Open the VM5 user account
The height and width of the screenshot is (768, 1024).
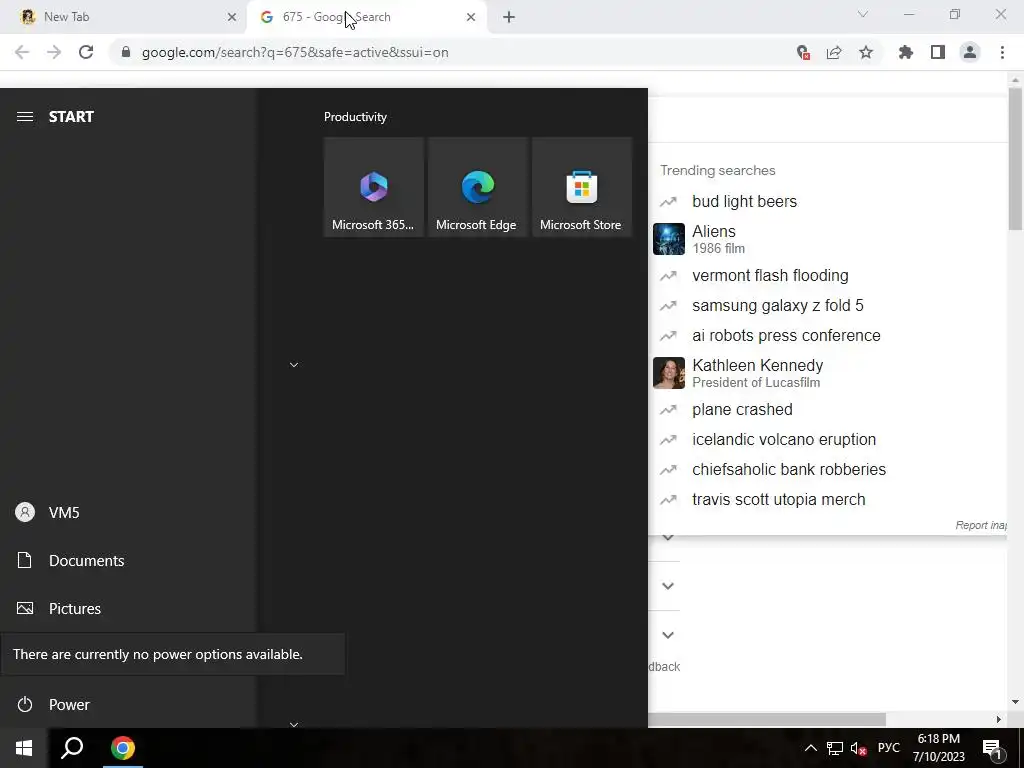[x=128, y=513]
